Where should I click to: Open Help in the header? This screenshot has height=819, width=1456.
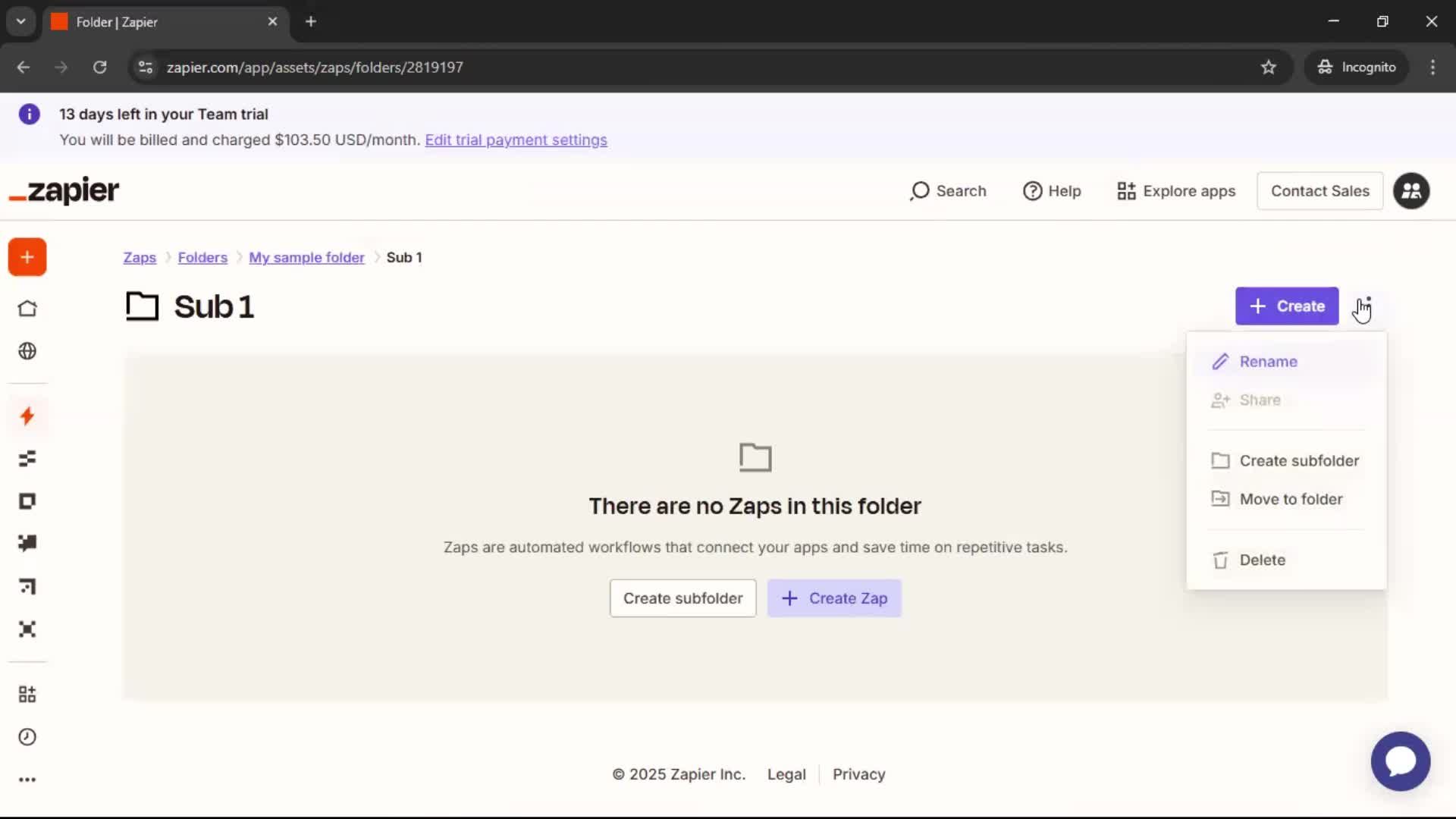[1052, 191]
